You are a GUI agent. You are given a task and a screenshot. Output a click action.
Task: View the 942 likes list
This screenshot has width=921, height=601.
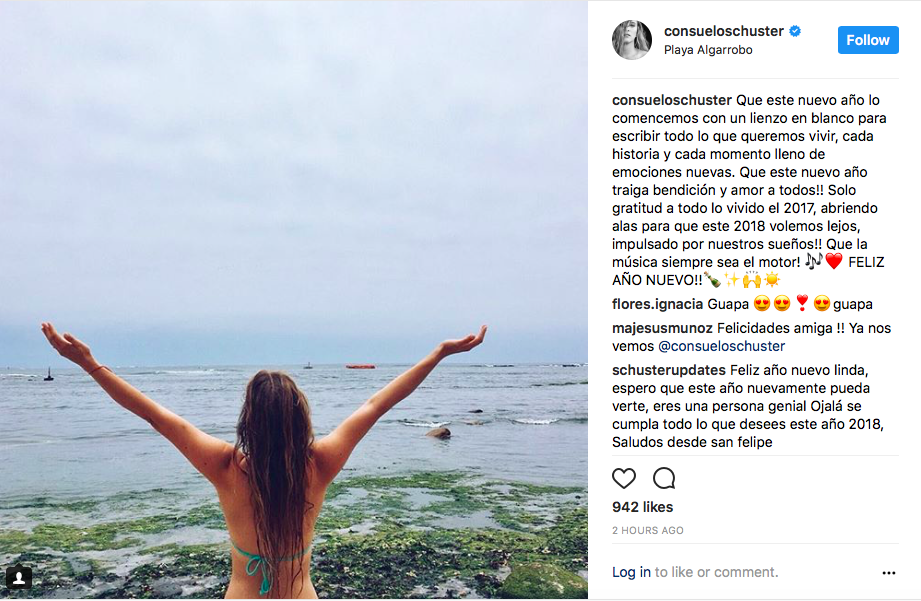642,507
